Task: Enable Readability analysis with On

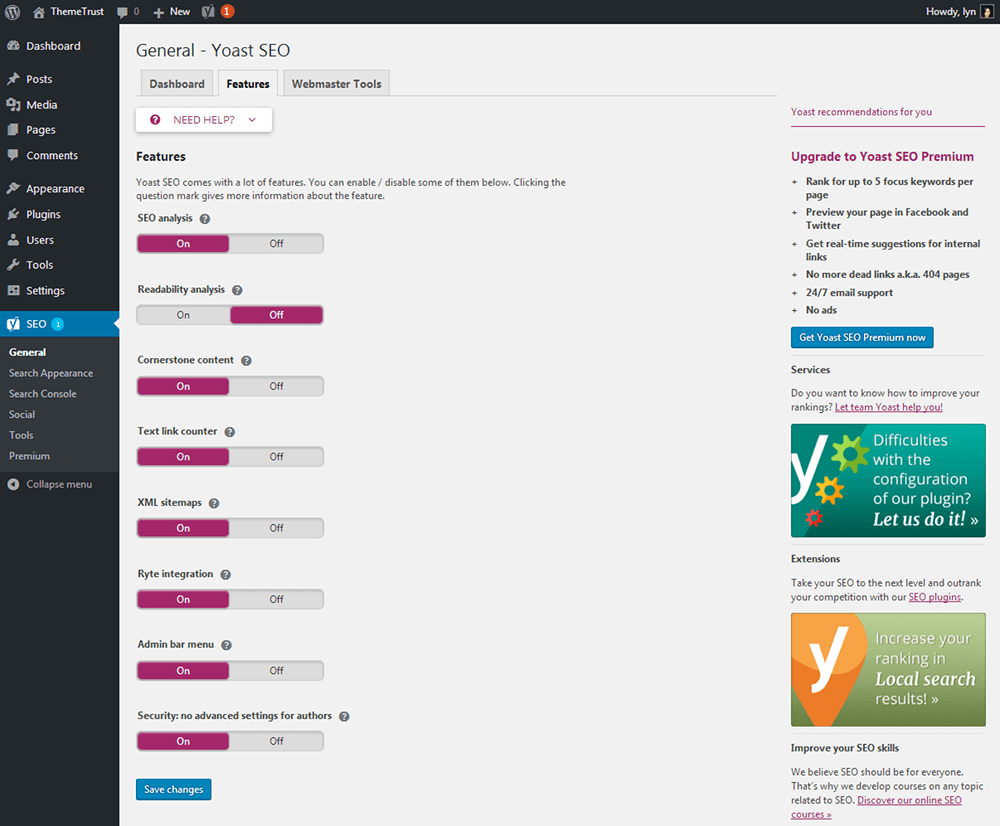Action: (183, 315)
